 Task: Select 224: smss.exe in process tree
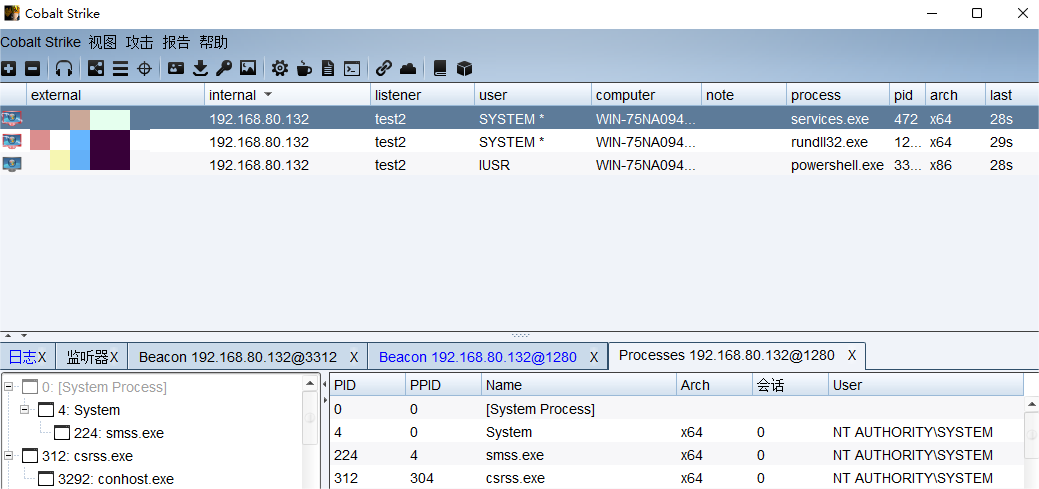click(119, 433)
